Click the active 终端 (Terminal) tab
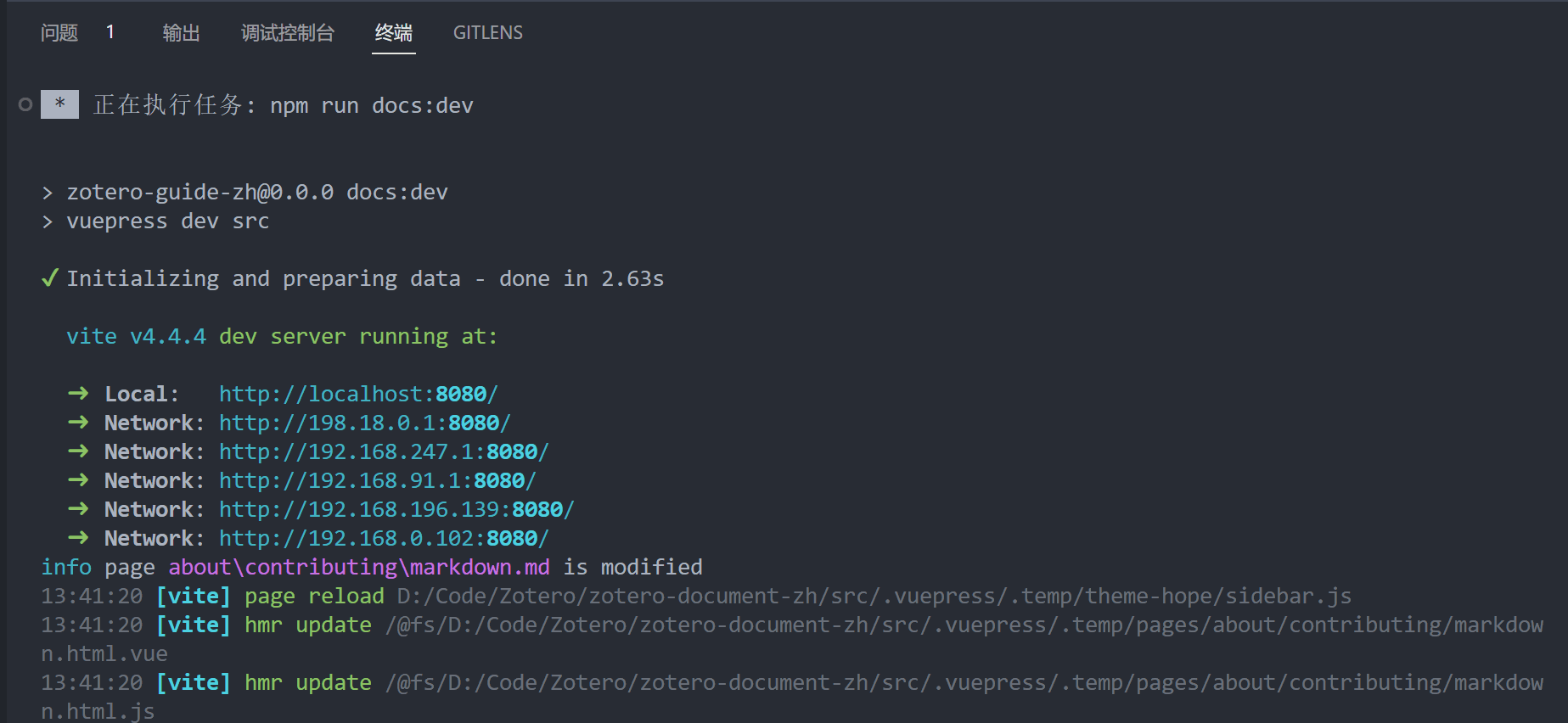1568x723 pixels. pos(394,33)
